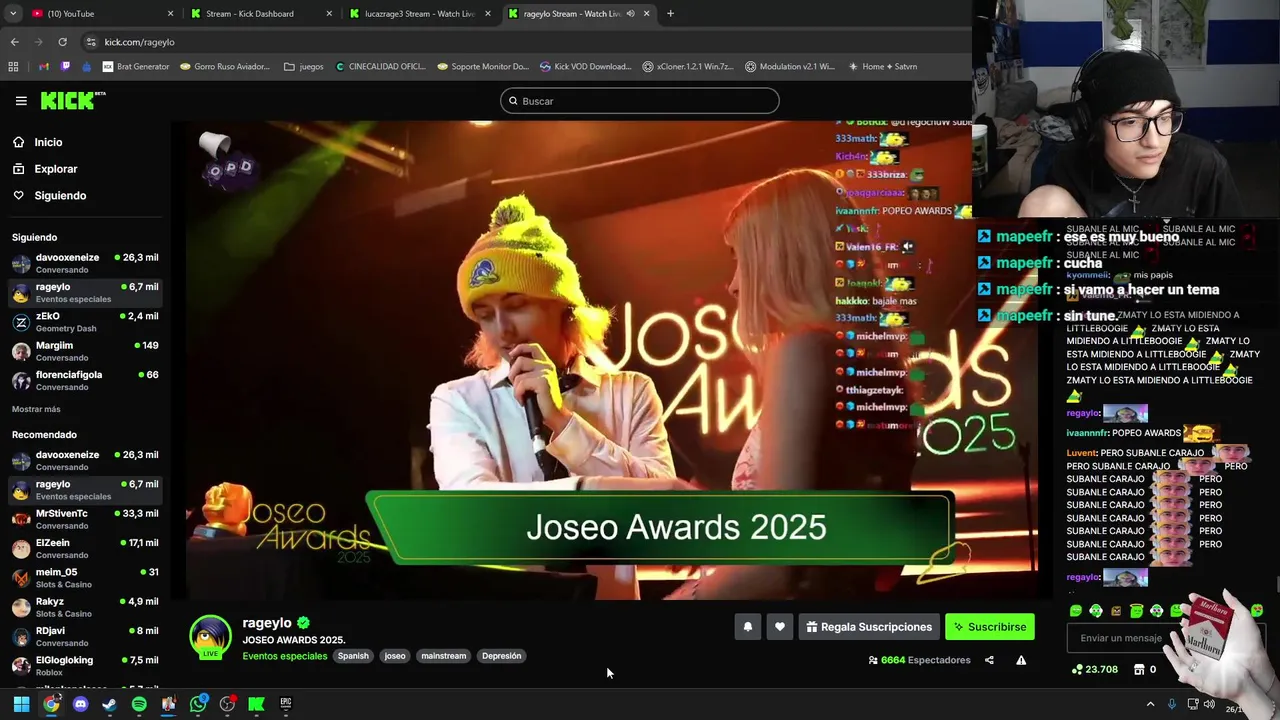The height and width of the screenshot is (720, 1280).
Task: Select zEkO Geometry Dash channel
Action: point(85,322)
